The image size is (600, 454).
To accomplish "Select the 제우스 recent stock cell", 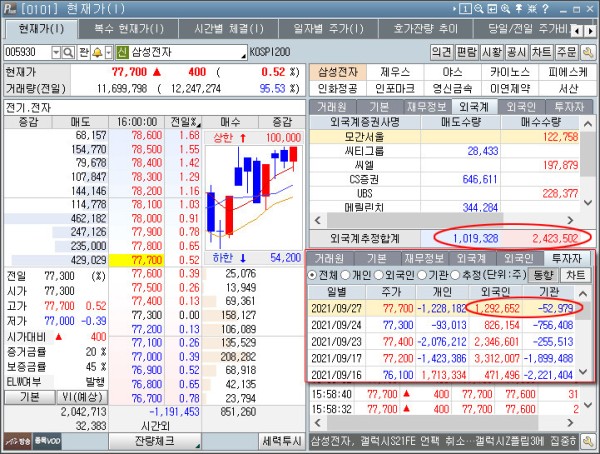I will [x=395, y=72].
